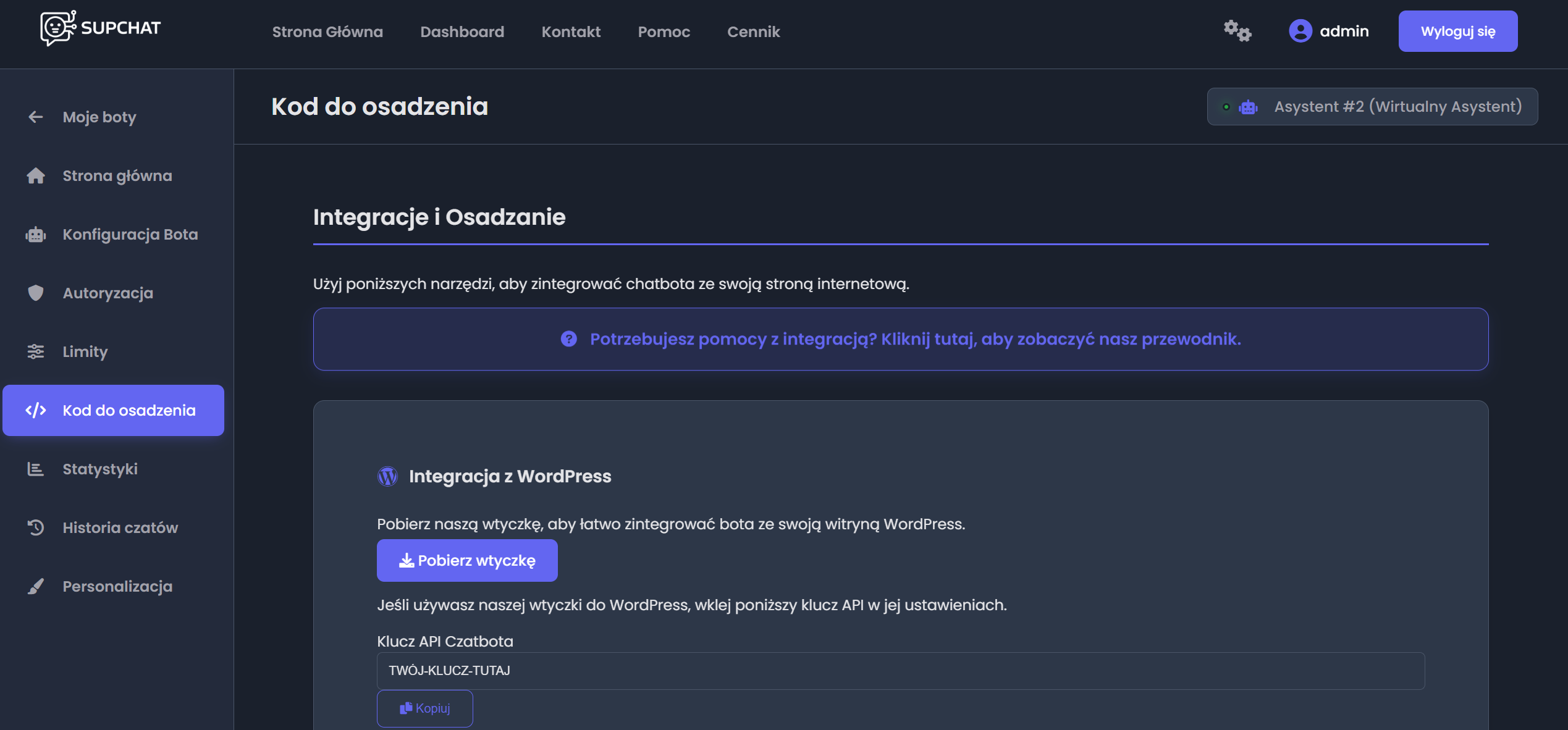Click the Klucz API Czatbota label
The width and height of the screenshot is (1568, 730).
[445, 641]
